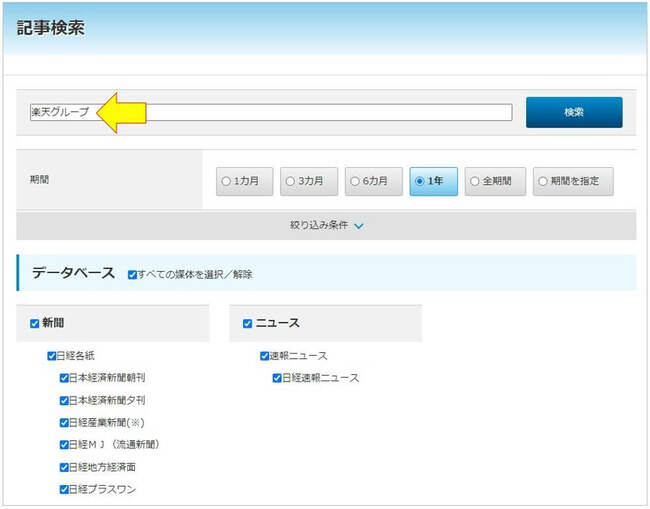Toggle 日本経済新聞朝刊 checkbox
The width and height of the screenshot is (650, 509).
(64, 378)
